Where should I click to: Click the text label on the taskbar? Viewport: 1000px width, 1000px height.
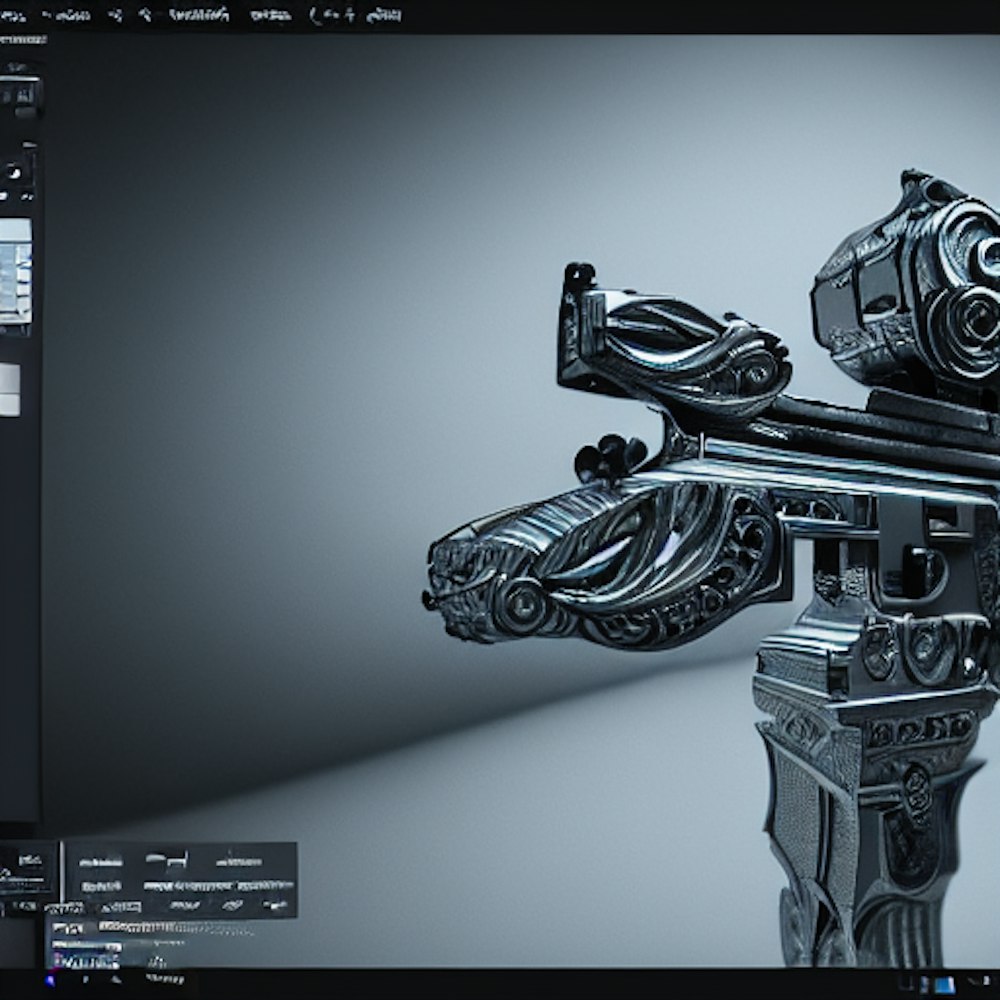[x=165, y=980]
